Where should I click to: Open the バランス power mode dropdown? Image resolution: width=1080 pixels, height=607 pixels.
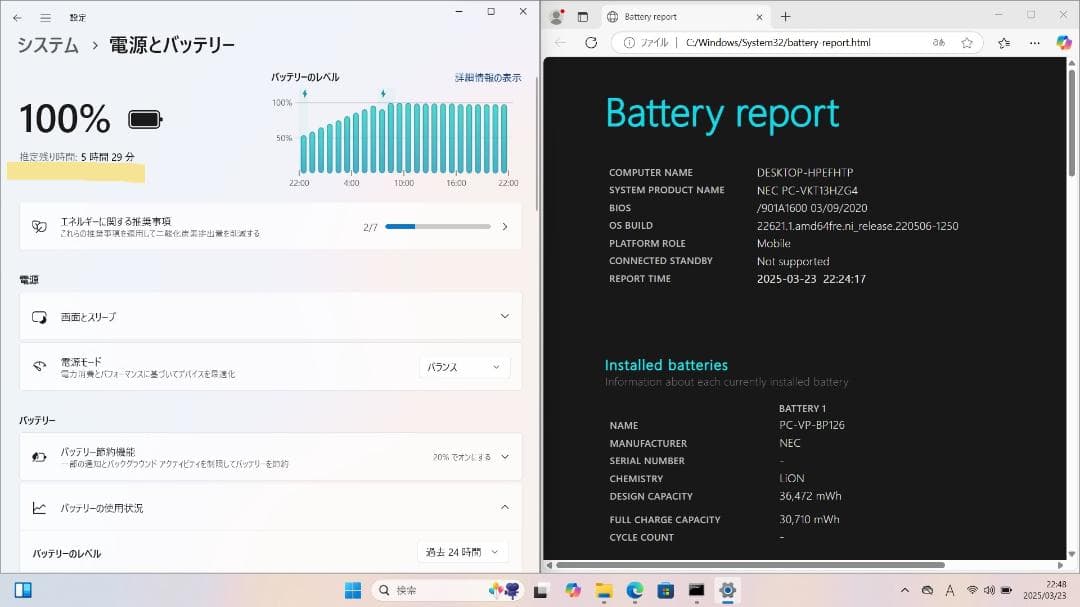point(463,367)
